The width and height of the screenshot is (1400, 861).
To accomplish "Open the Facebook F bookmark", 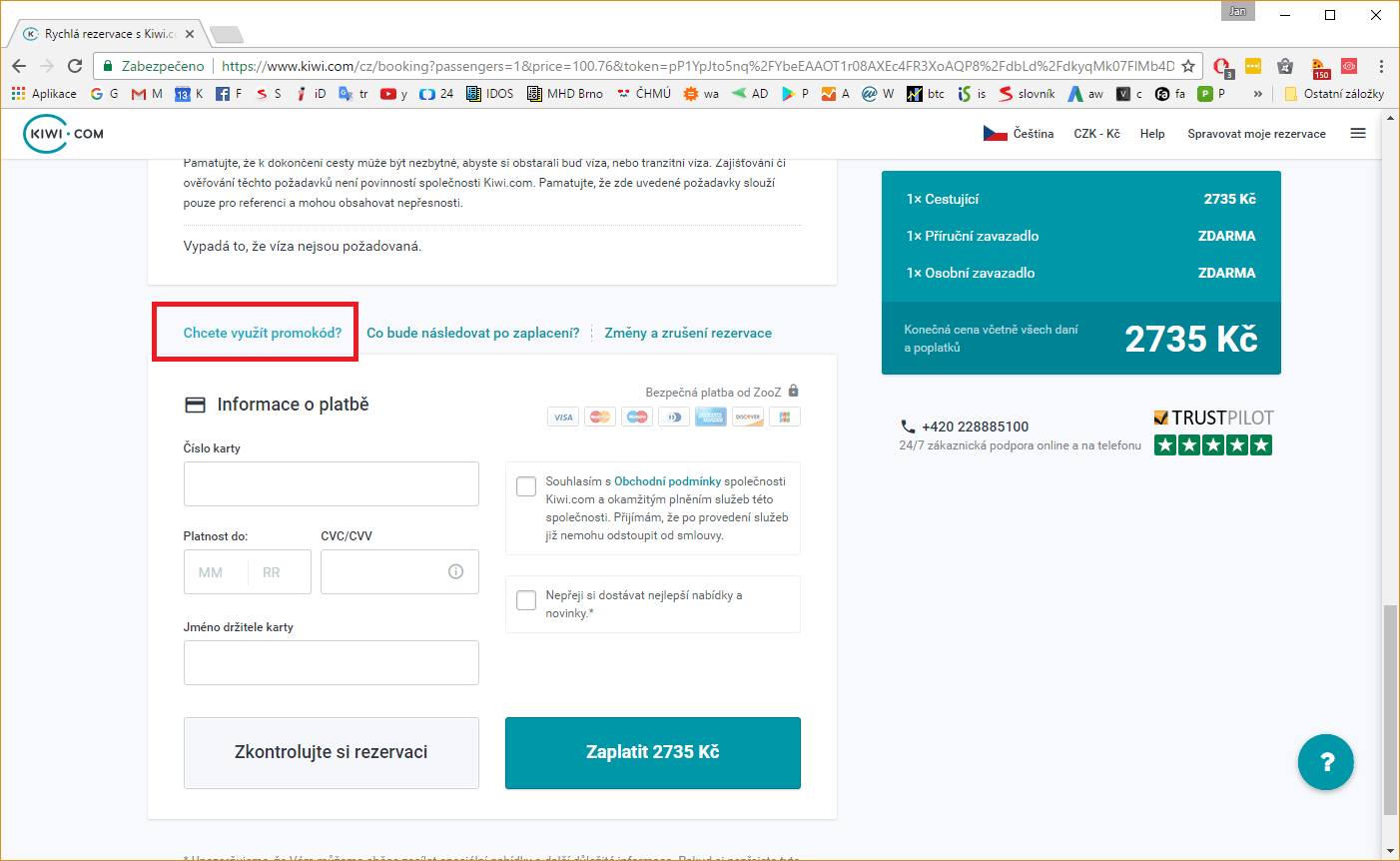I will pyautogui.click(x=229, y=93).
